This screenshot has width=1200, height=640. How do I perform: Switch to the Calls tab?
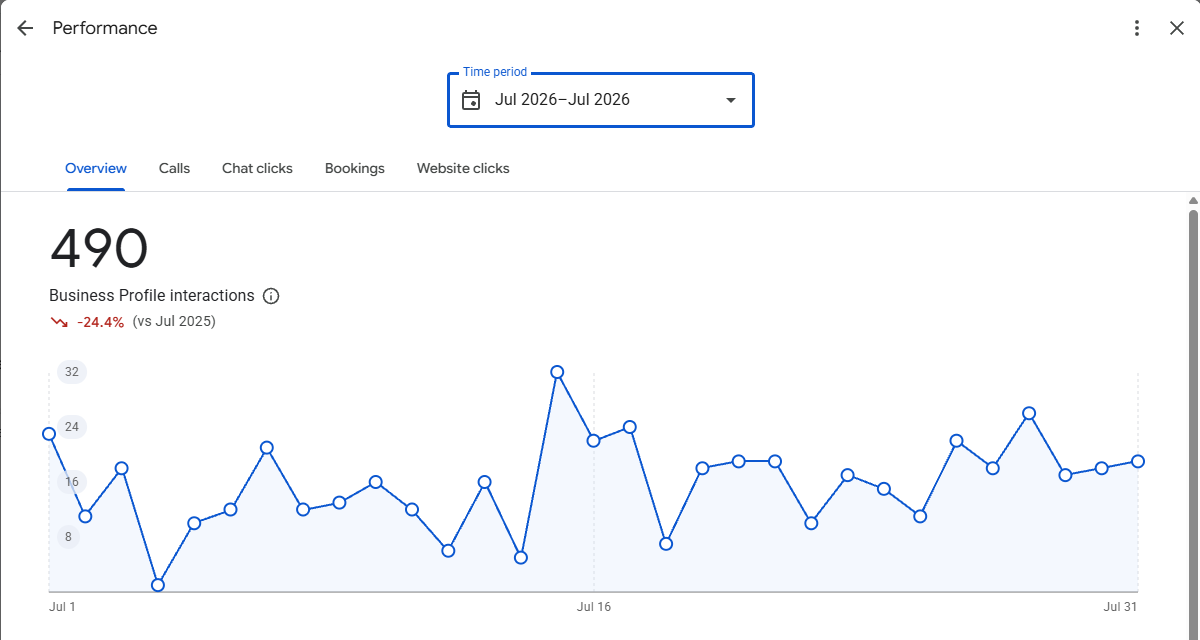(174, 168)
